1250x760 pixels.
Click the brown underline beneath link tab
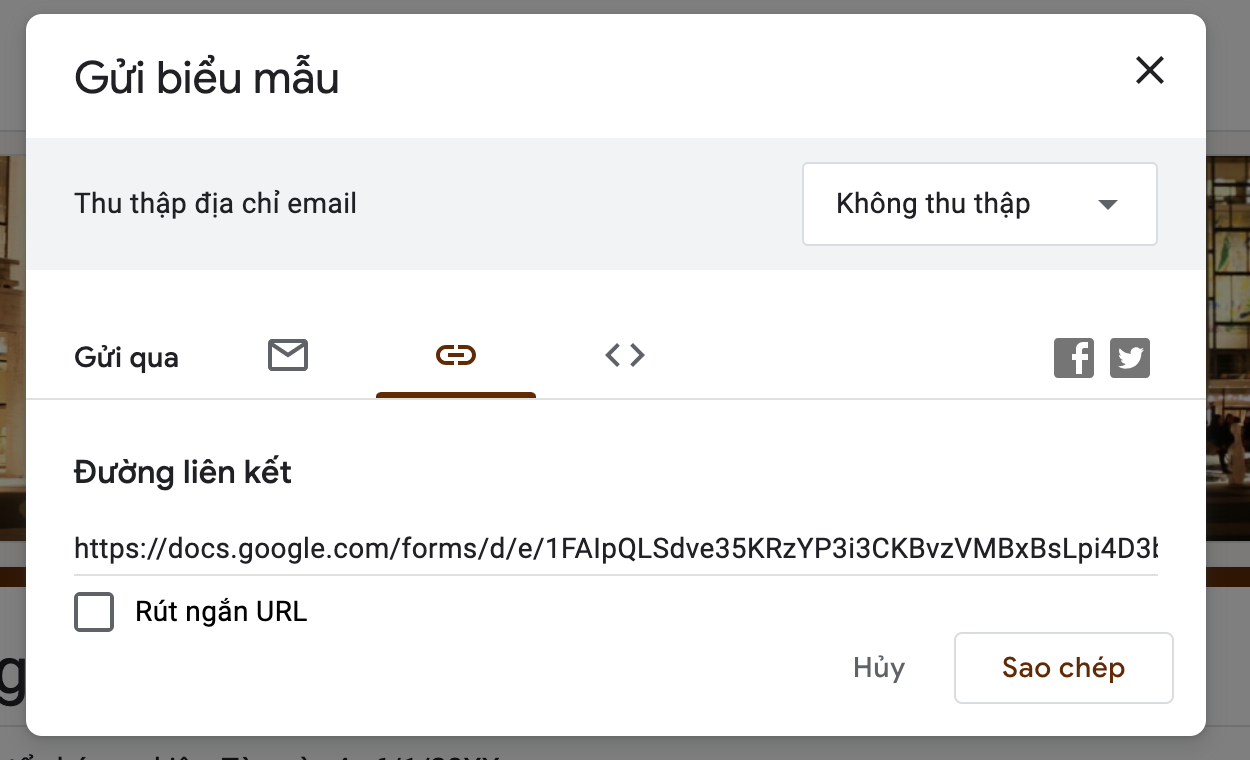[x=456, y=395]
